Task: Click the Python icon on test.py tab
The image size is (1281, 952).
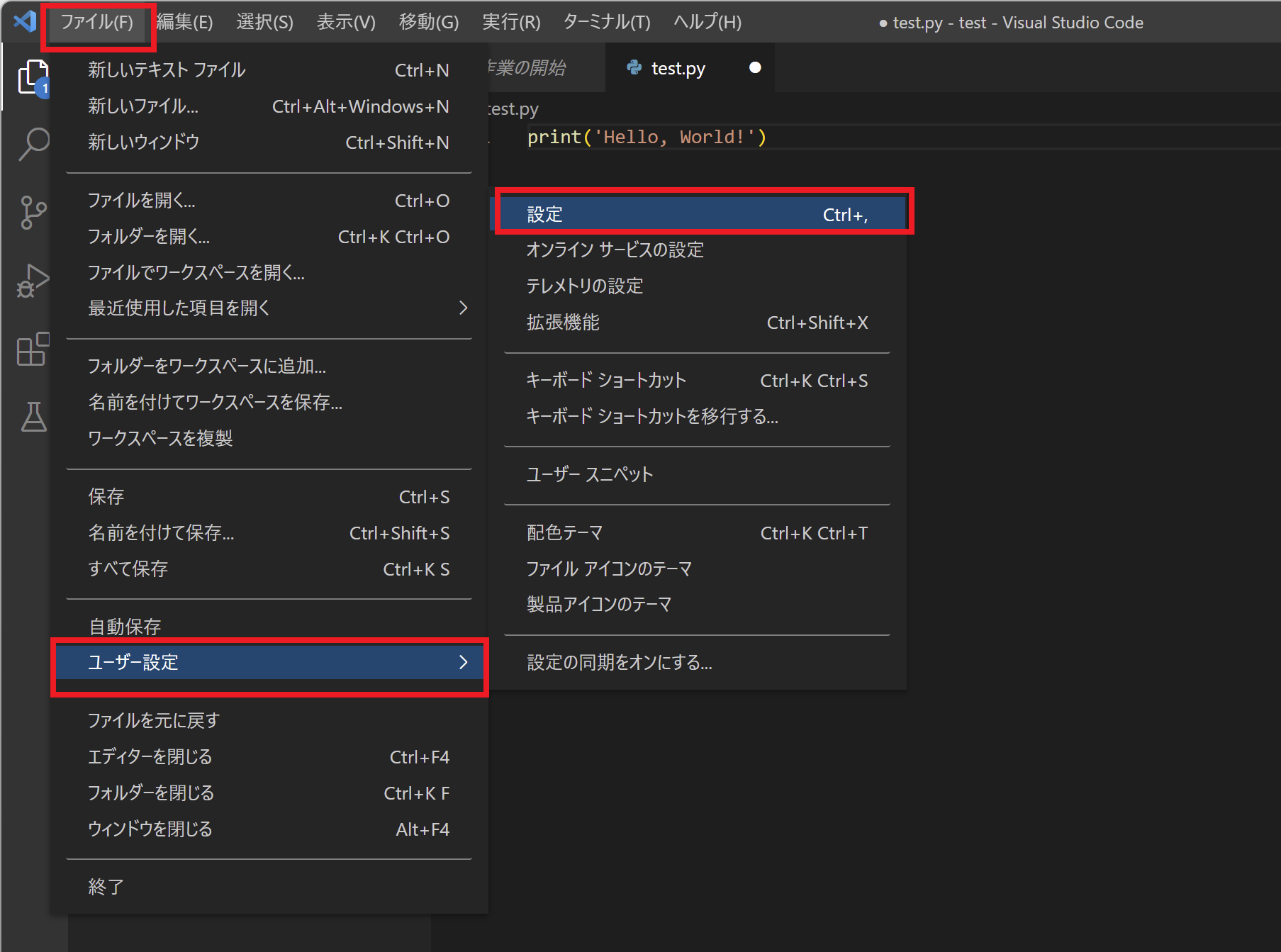Action: [x=633, y=67]
